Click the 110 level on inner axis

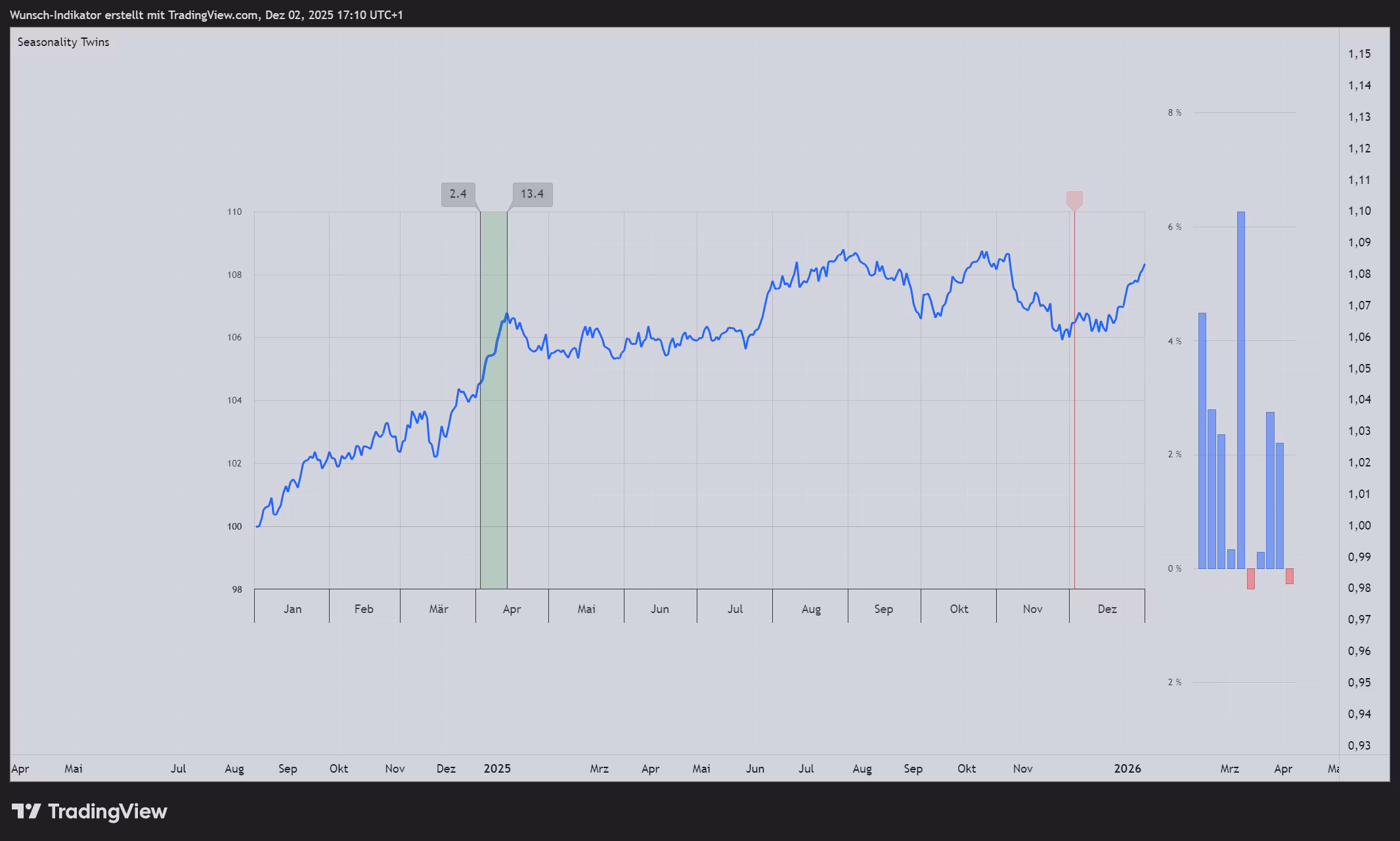tap(234, 212)
